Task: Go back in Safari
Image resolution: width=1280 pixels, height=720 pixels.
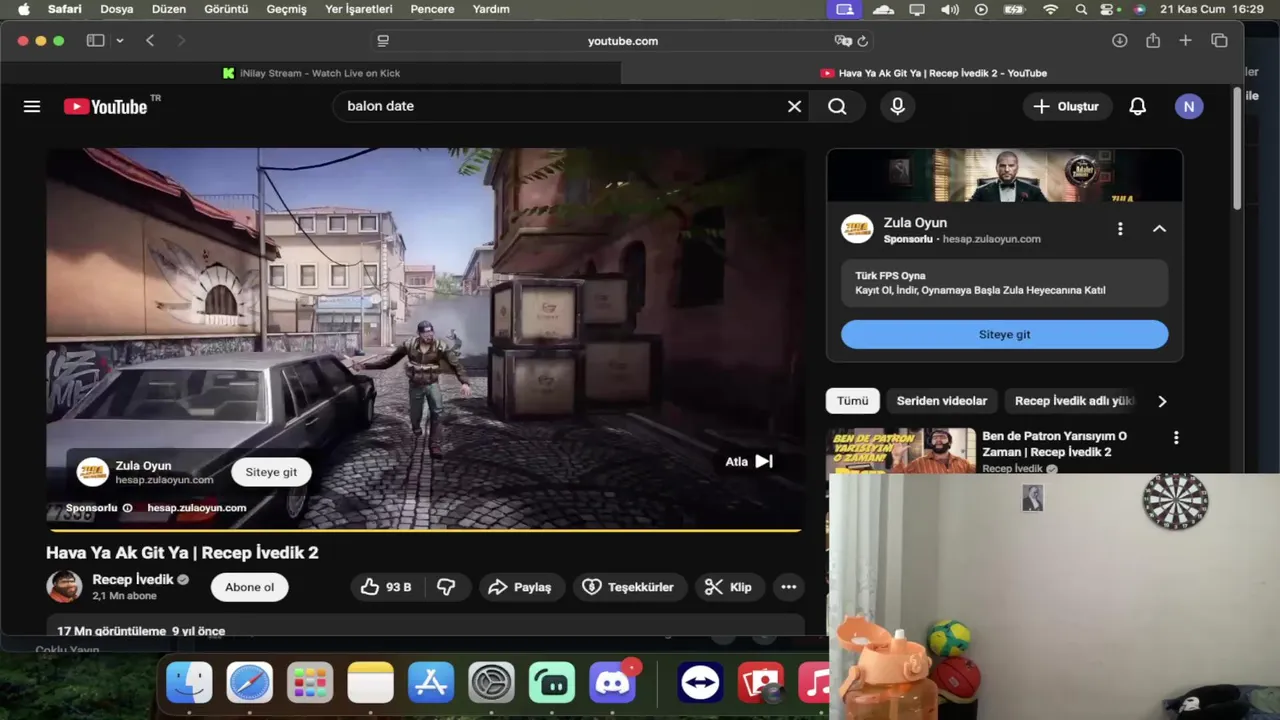Action: pyautogui.click(x=150, y=41)
